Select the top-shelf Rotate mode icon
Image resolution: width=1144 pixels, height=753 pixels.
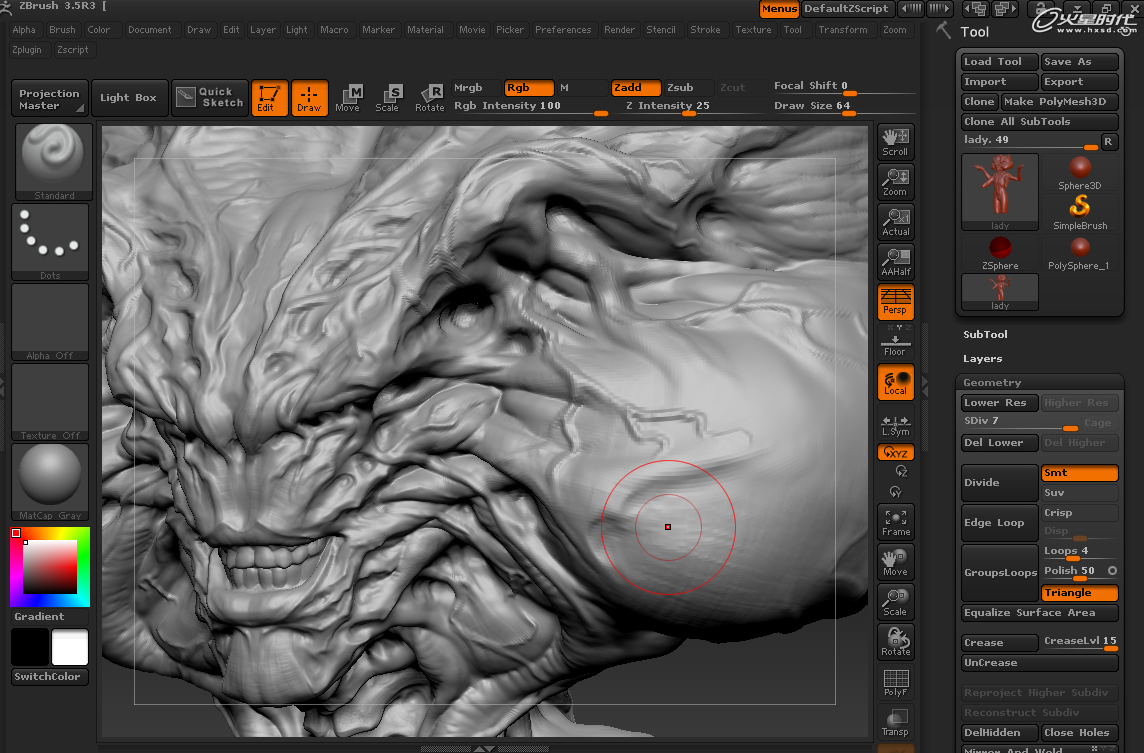(429, 98)
